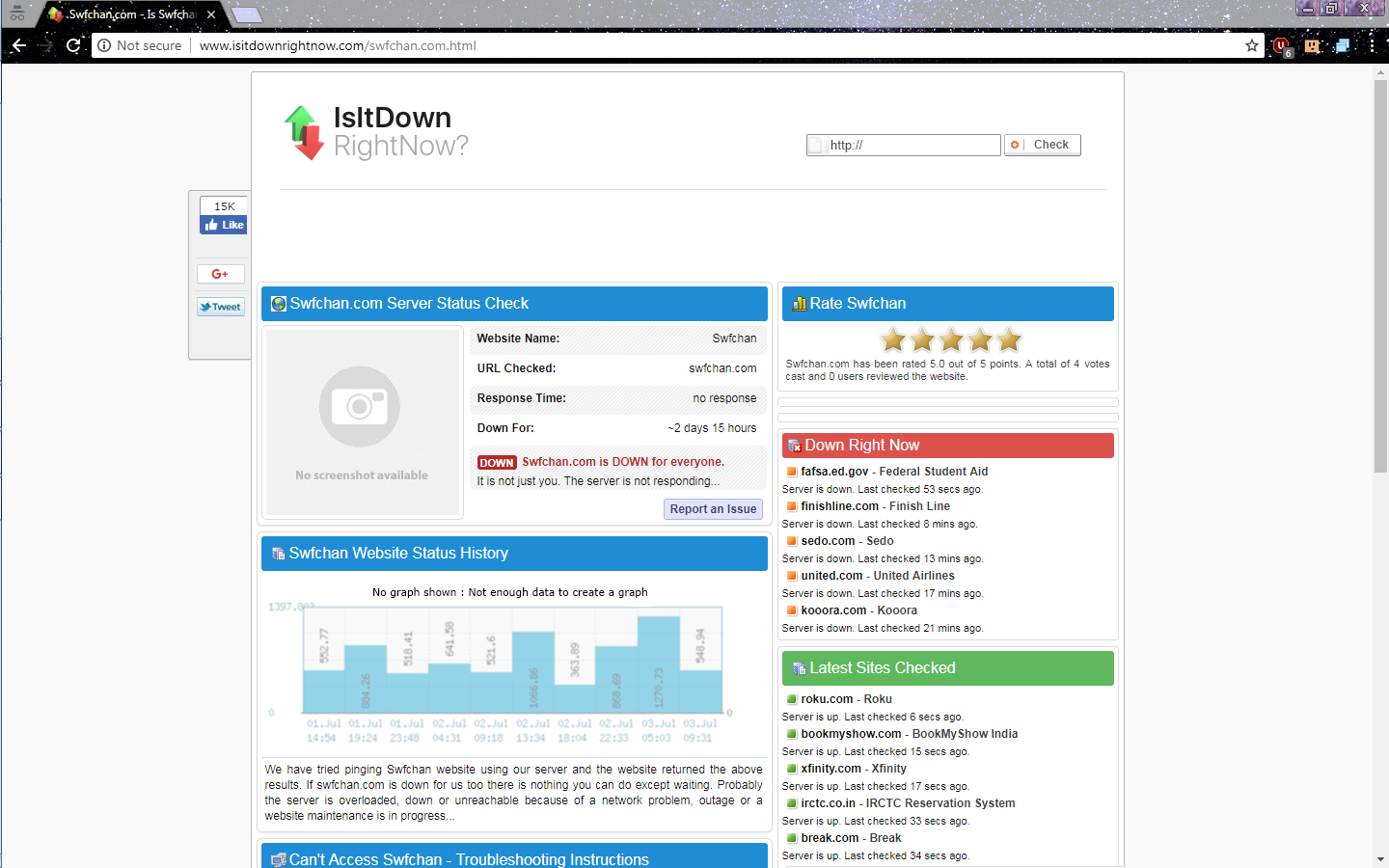Click the orange status icon beside united.com
This screenshot has width=1389, height=868.
pos(792,576)
